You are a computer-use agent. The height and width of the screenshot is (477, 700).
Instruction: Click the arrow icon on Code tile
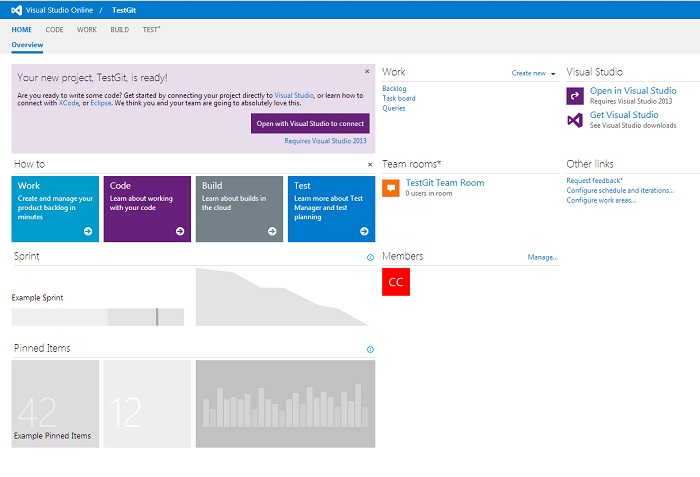(180, 231)
